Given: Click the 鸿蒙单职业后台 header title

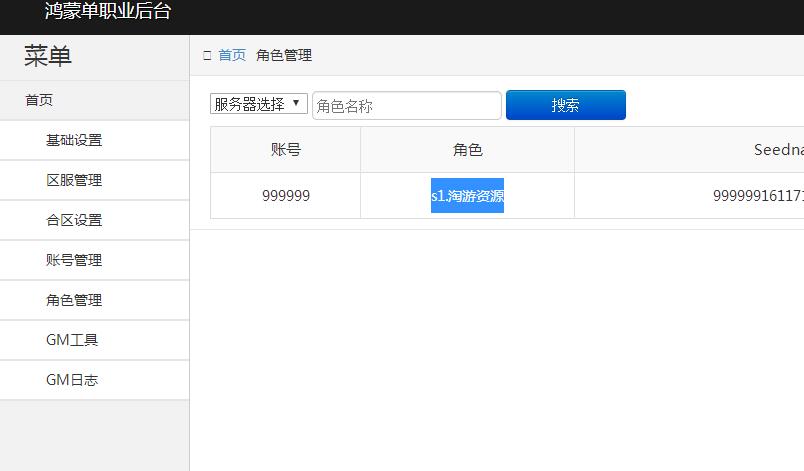Looking at the screenshot, I should [108, 12].
